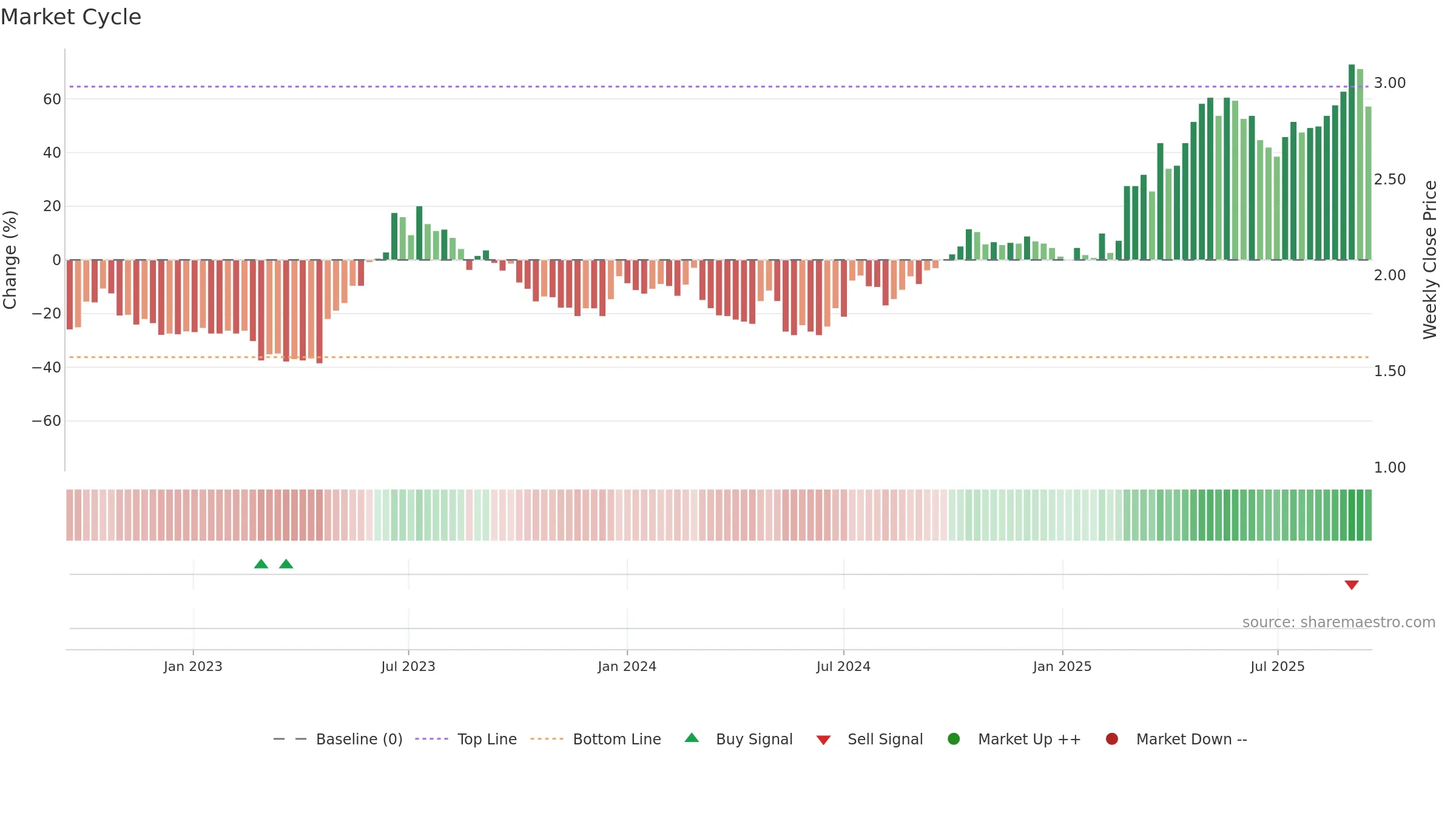Click the Market Up ++ green circle icon
Screen dimensions: 1456x819
(x=954, y=739)
